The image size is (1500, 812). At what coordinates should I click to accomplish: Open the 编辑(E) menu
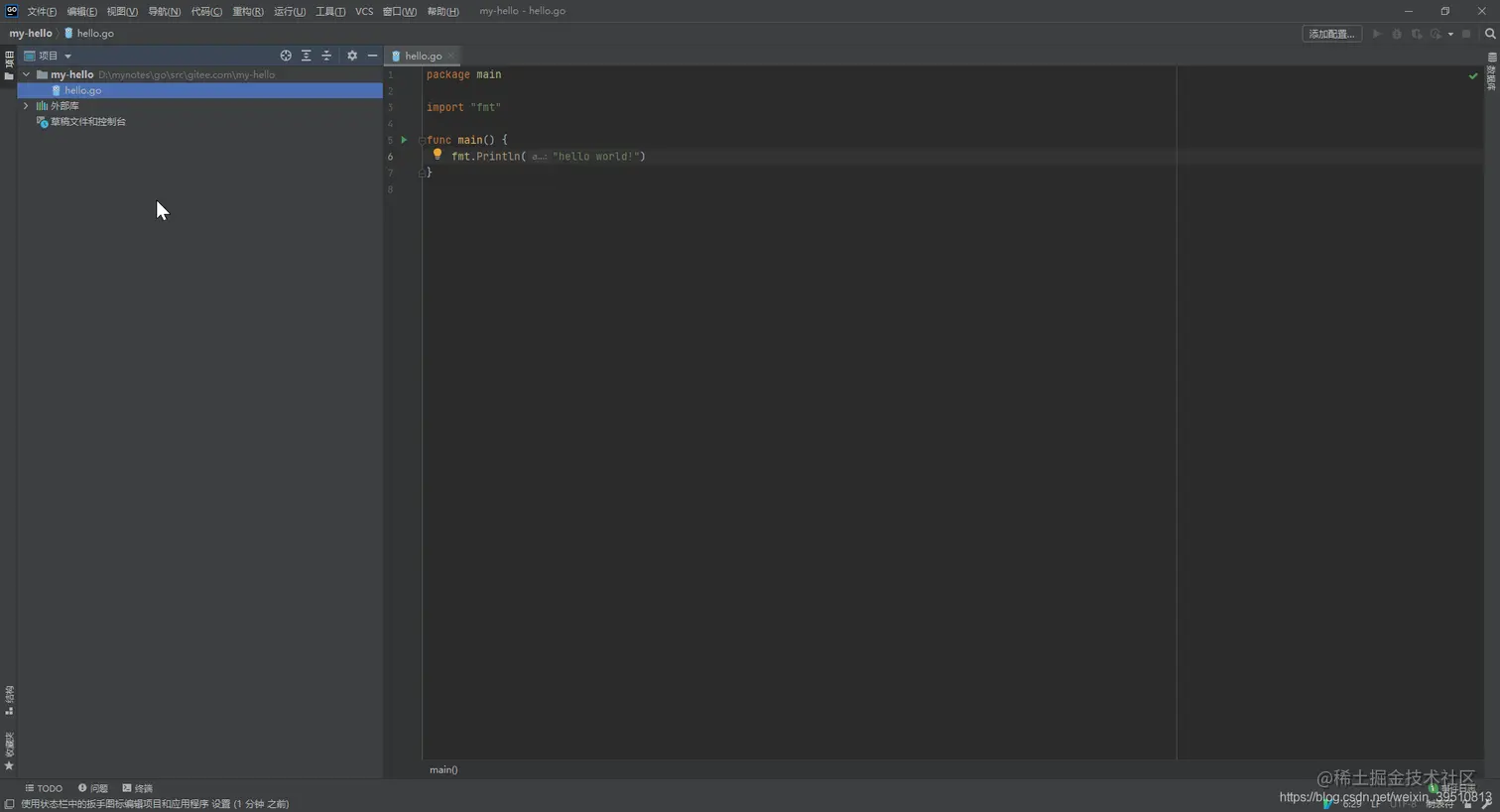(82, 12)
